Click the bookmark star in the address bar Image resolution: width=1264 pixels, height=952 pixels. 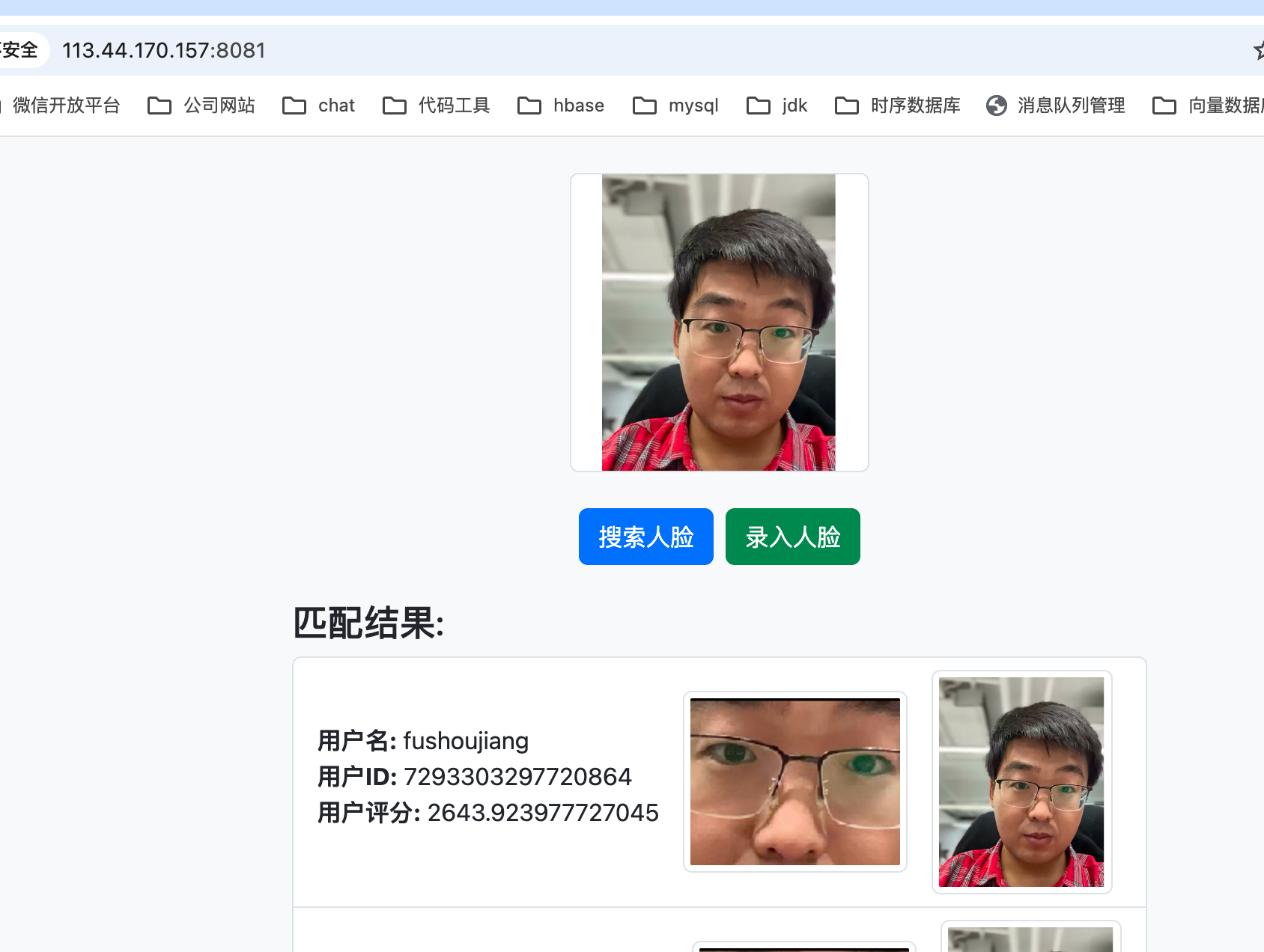click(1258, 50)
